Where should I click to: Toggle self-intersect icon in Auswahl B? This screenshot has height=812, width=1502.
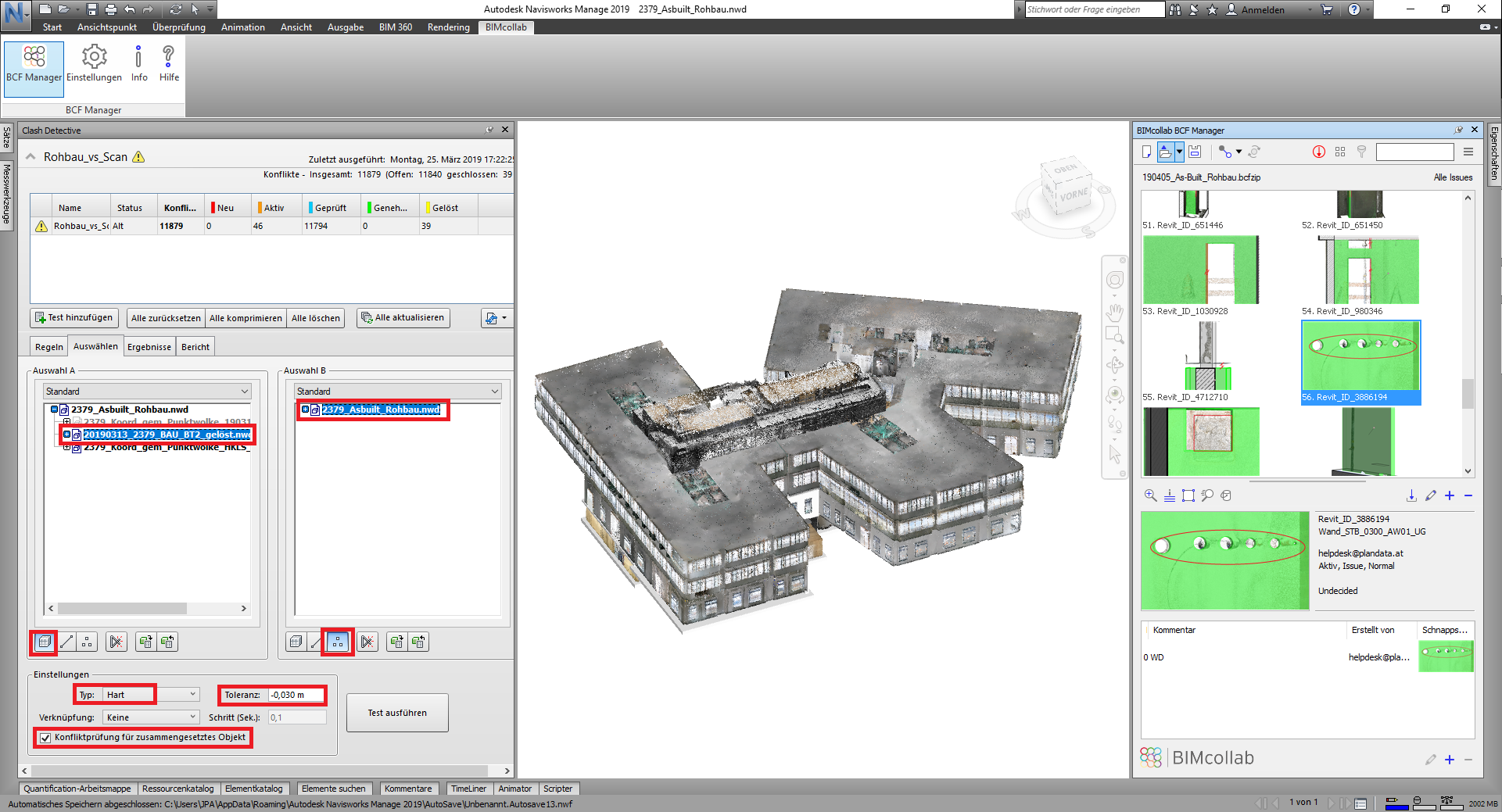click(367, 642)
